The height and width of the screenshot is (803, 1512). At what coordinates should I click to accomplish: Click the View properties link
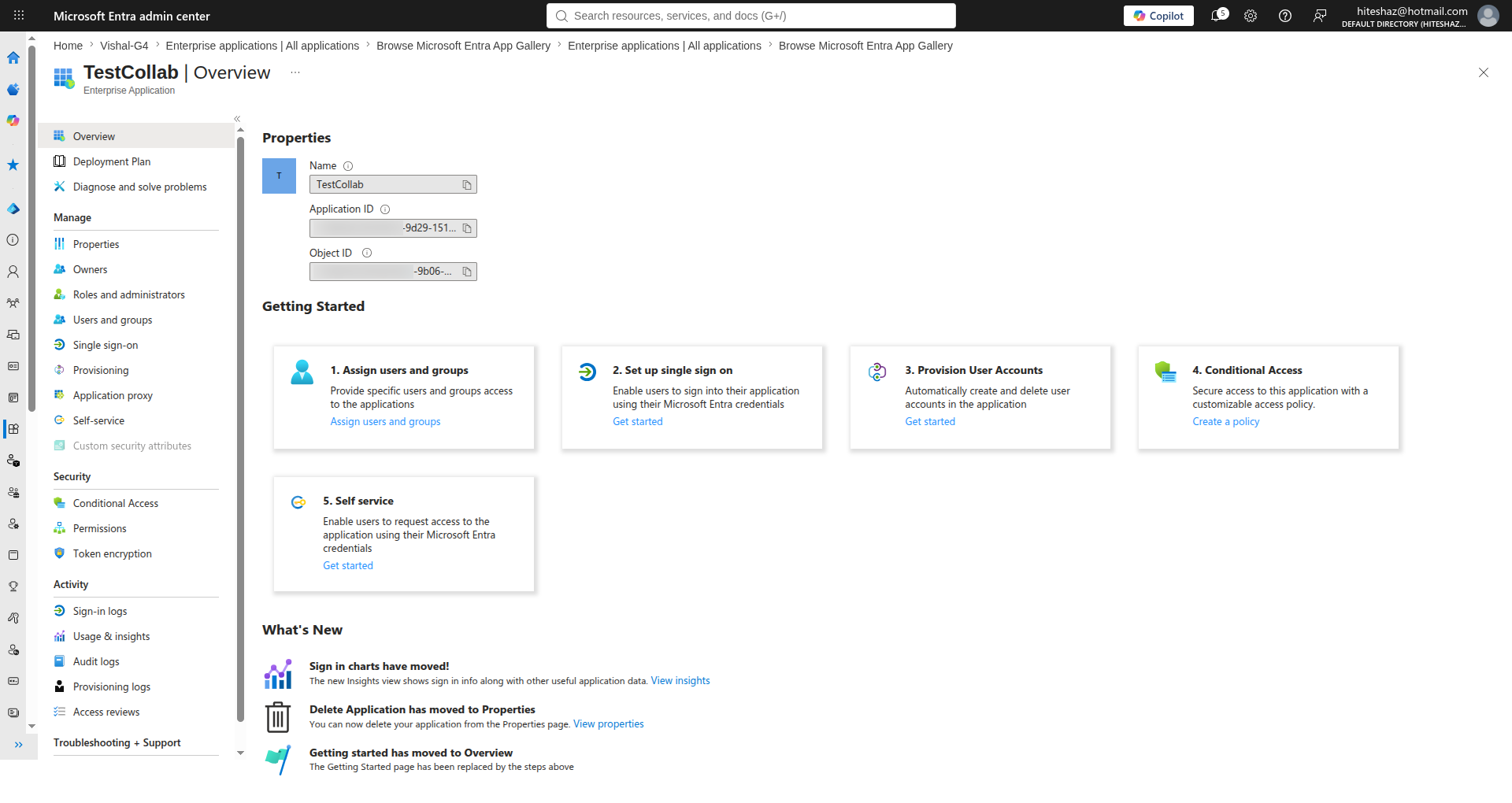point(609,724)
